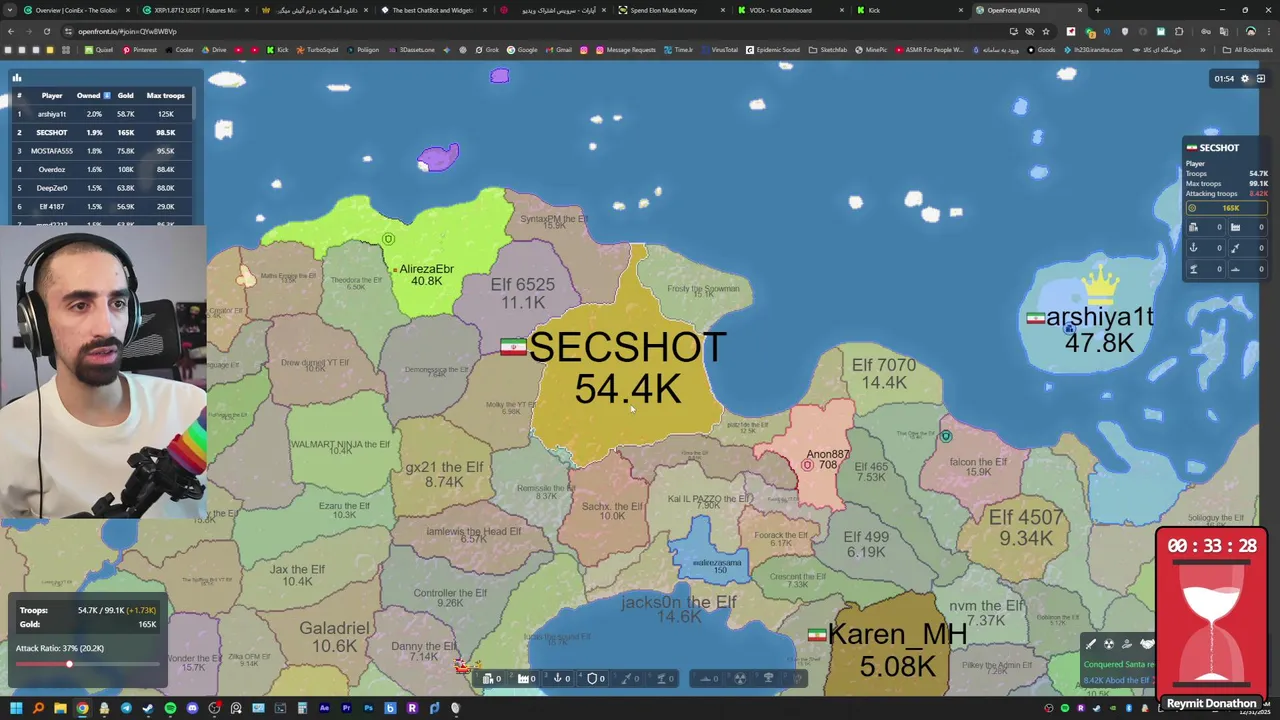Open the VirusTotal bookmark

point(719,50)
